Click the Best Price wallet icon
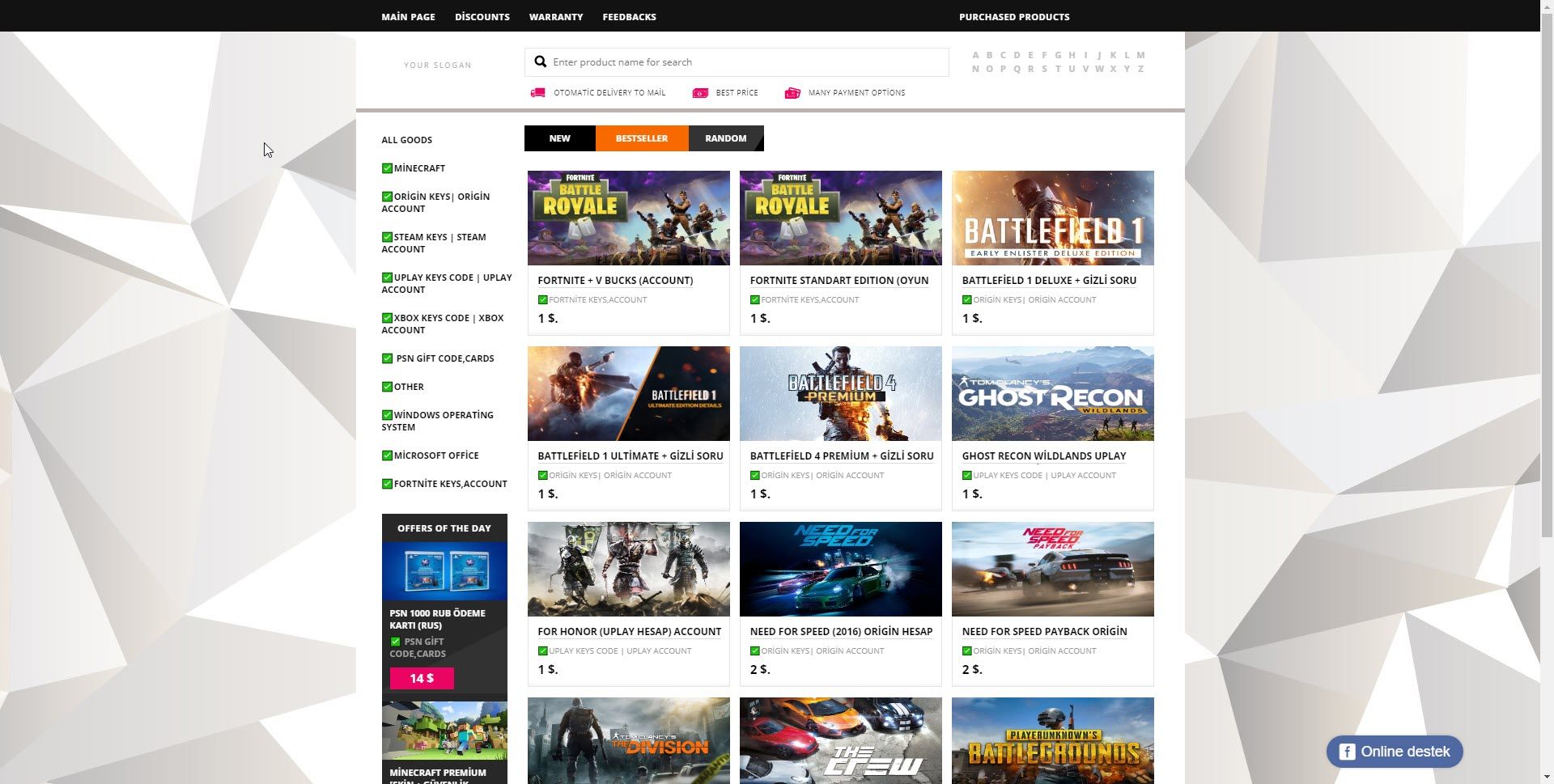 (x=700, y=93)
